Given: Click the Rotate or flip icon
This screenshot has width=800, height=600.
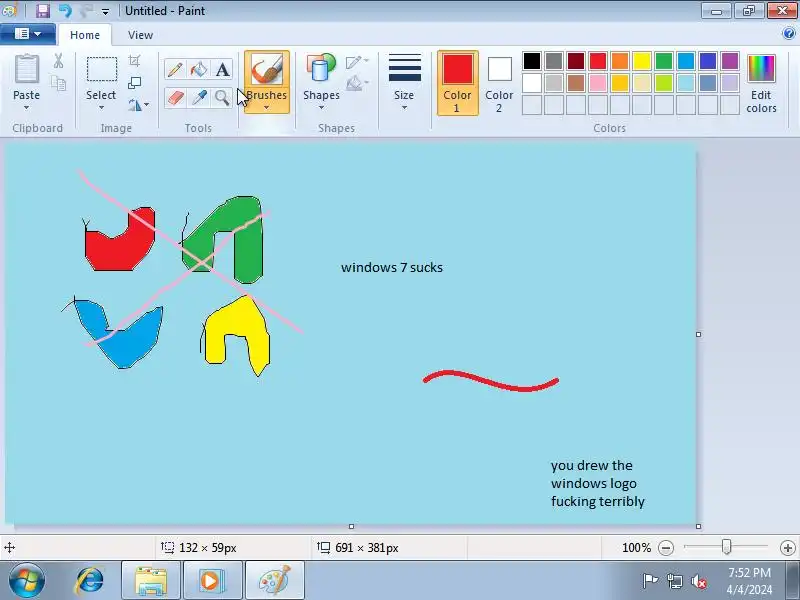Looking at the screenshot, I should [135, 105].
